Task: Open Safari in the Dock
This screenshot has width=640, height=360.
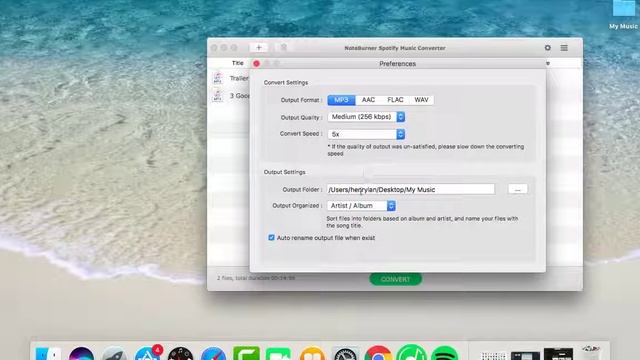Action: 213,353
